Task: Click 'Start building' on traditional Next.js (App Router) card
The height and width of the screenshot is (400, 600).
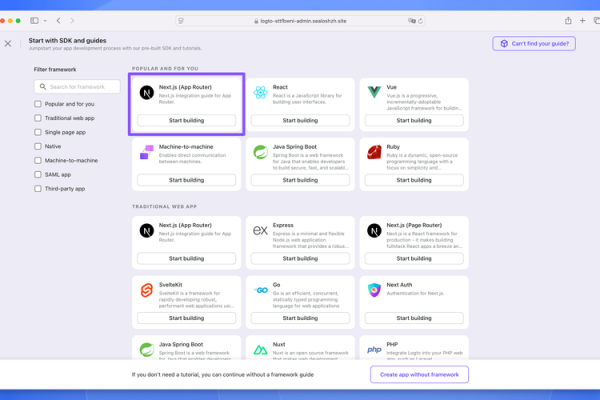Action: click(x=186, y=258)
